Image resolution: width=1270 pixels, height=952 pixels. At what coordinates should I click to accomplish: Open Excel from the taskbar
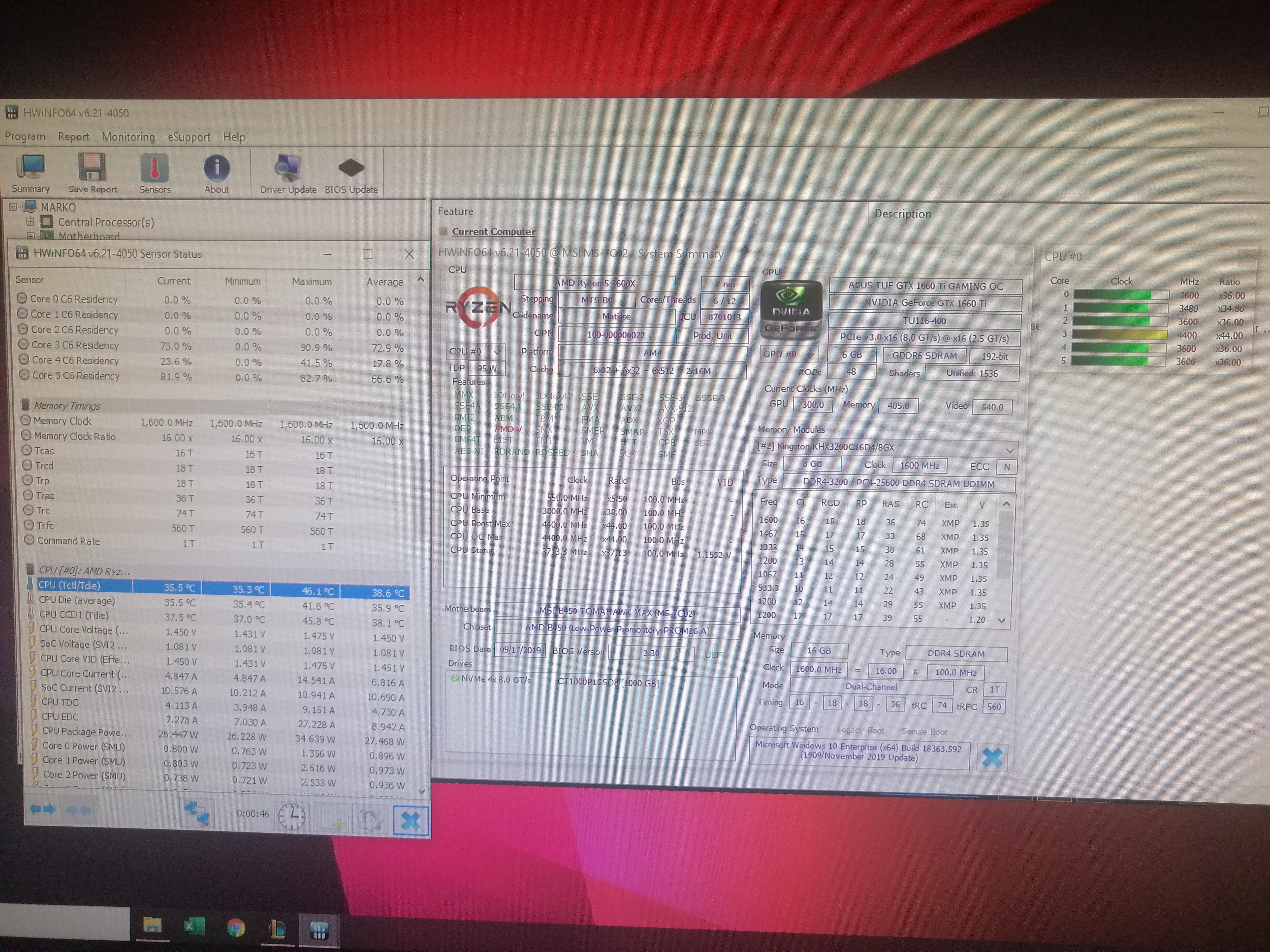pos(193,926)
